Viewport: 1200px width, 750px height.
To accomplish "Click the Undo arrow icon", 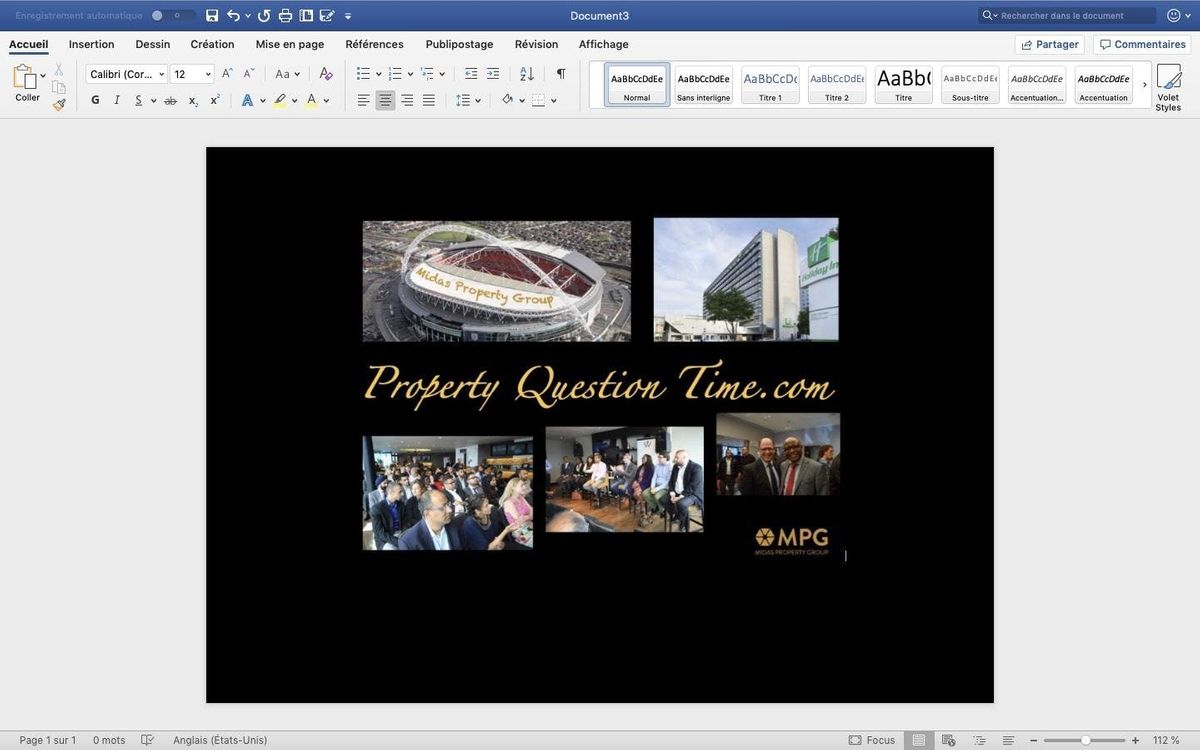I will (233, 16).
